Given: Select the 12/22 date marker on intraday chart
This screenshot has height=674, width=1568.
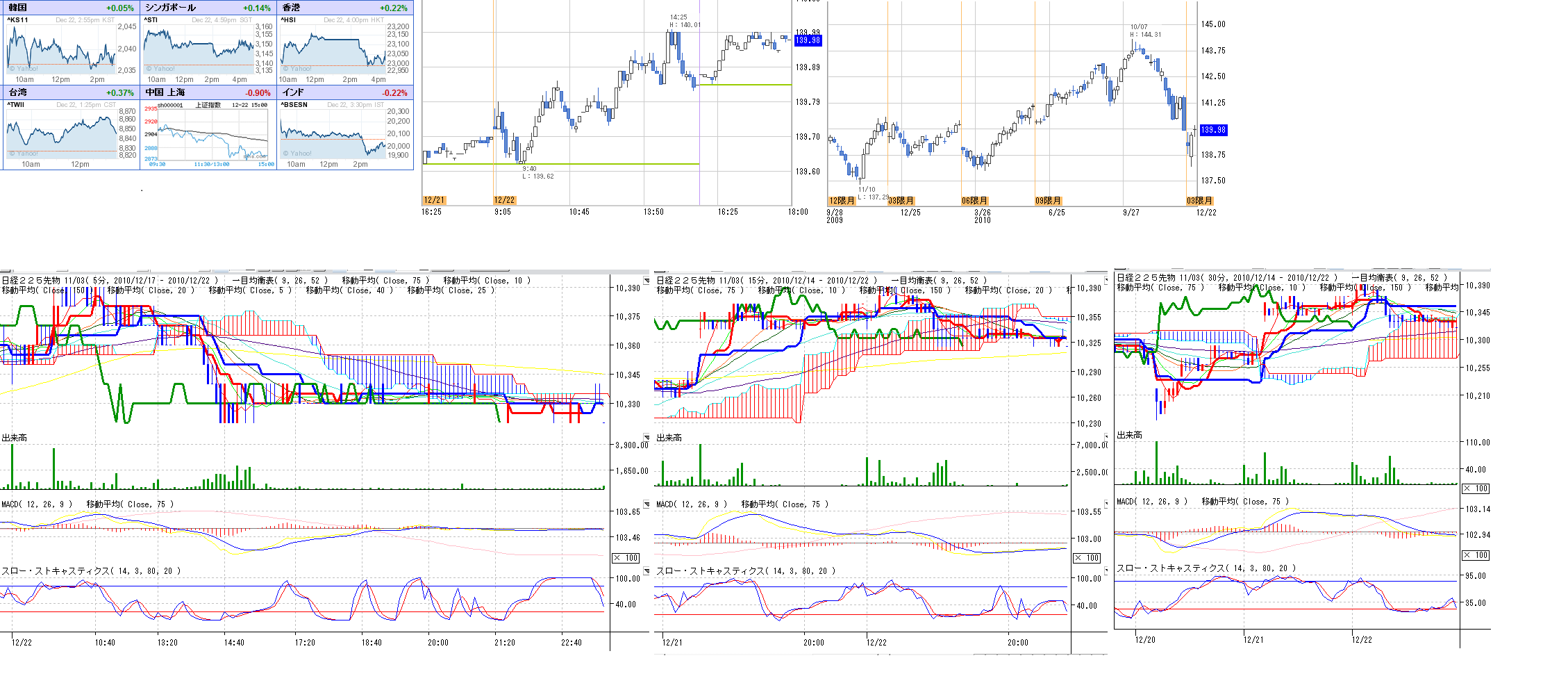Looking at the screenshot, I should (x=504, y=200).
